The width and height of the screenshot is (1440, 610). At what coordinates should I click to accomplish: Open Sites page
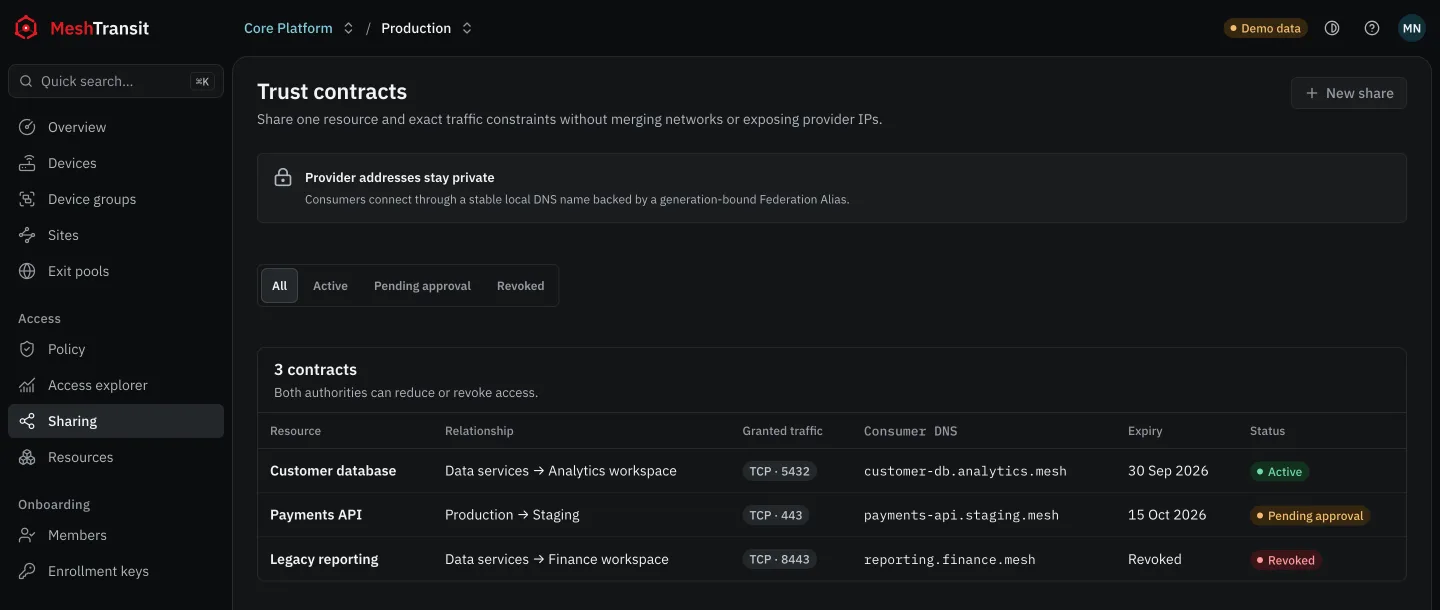116,235
